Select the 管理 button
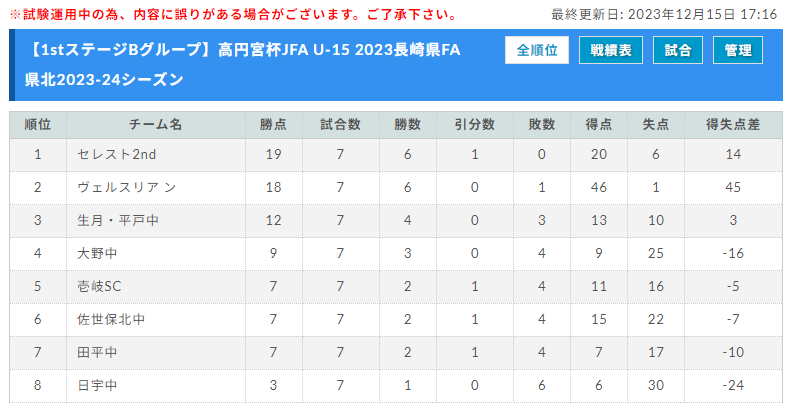 738,50
